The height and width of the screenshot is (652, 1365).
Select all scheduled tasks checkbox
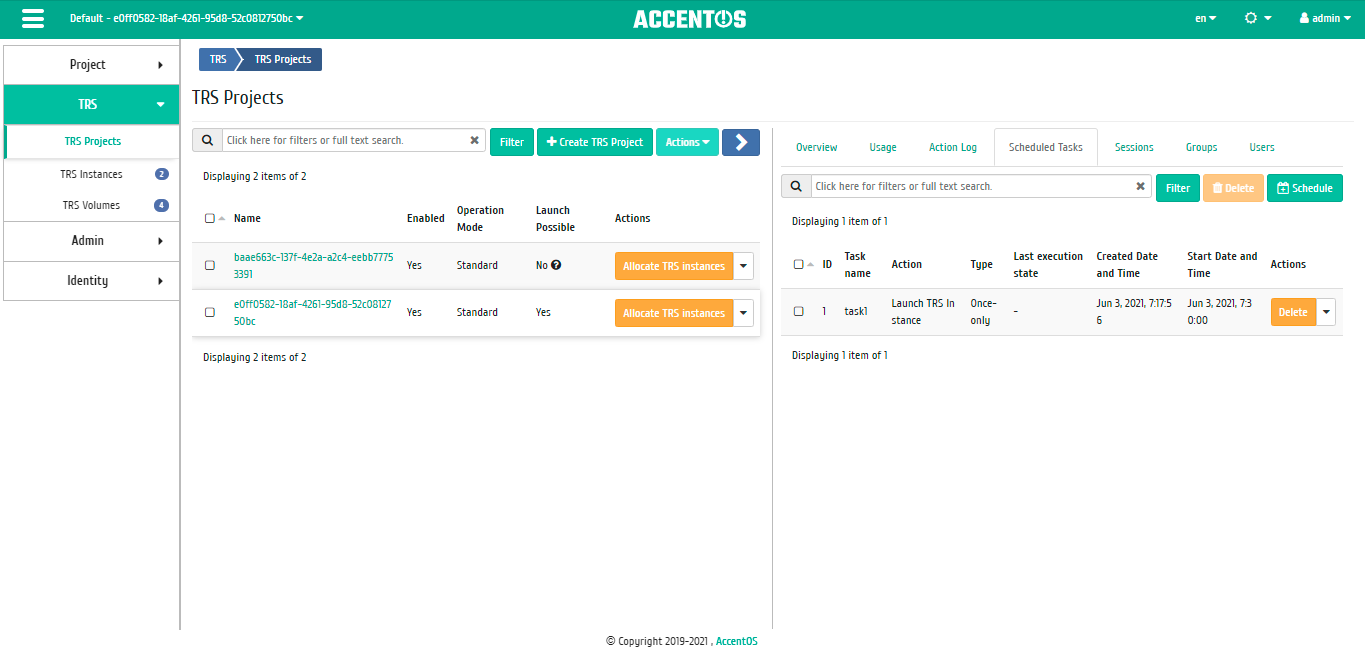[x=798, y=265]
